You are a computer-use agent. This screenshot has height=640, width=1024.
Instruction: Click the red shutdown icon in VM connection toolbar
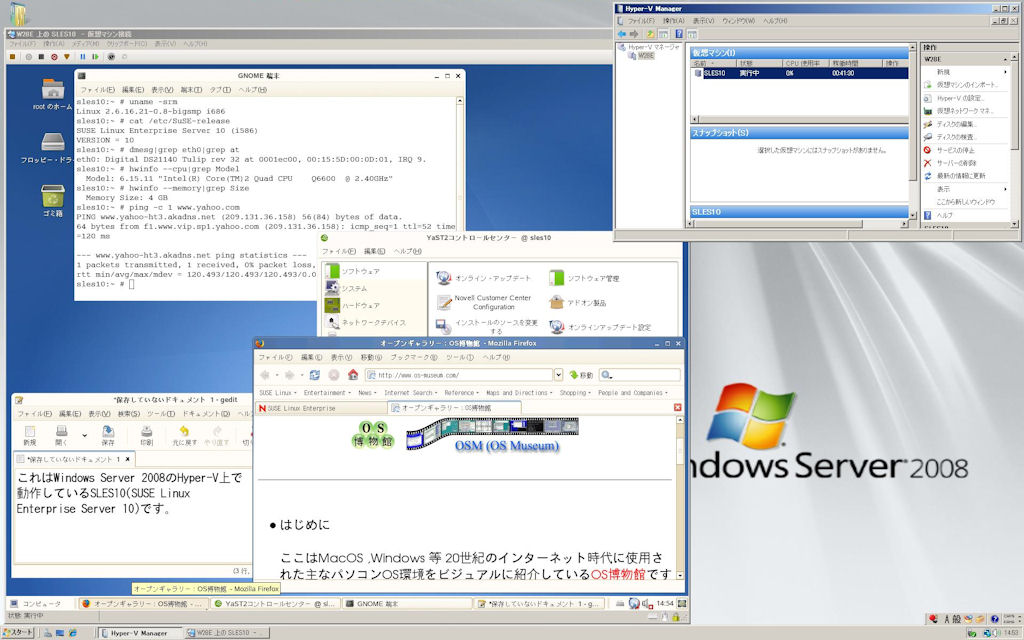click(x=54, y=57)
